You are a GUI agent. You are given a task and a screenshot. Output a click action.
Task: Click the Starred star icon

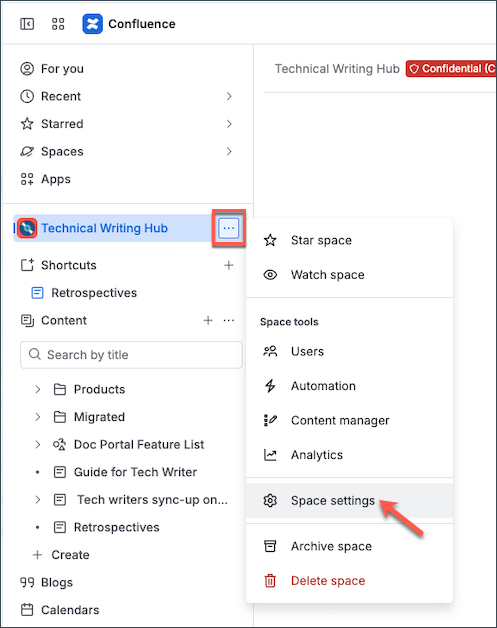pyautogui.click(x=27, y=124)
